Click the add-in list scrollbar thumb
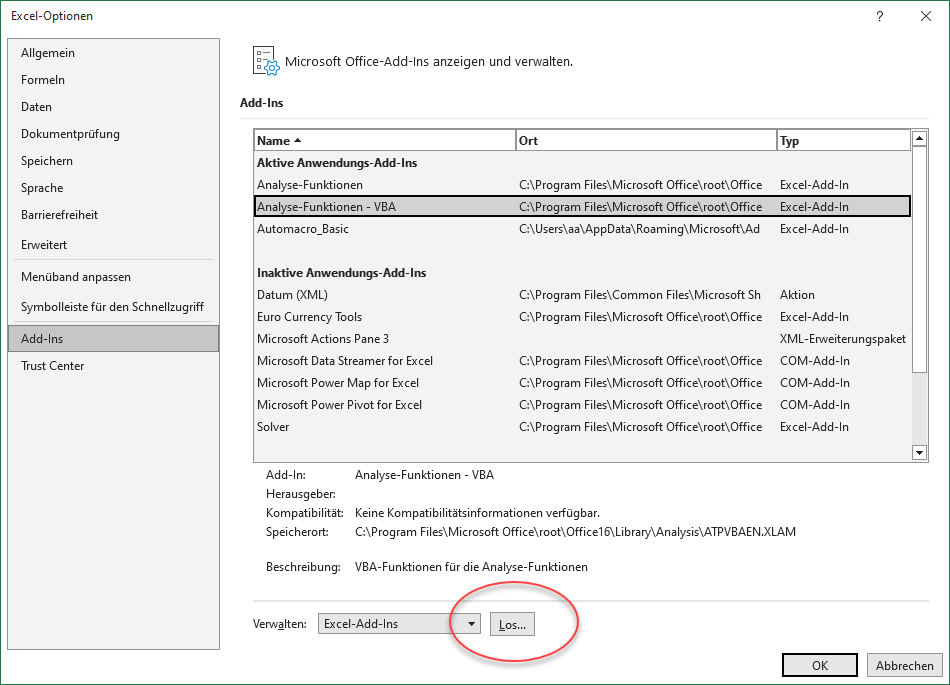This screenshot has height=685, width=950. pos(919,259)
